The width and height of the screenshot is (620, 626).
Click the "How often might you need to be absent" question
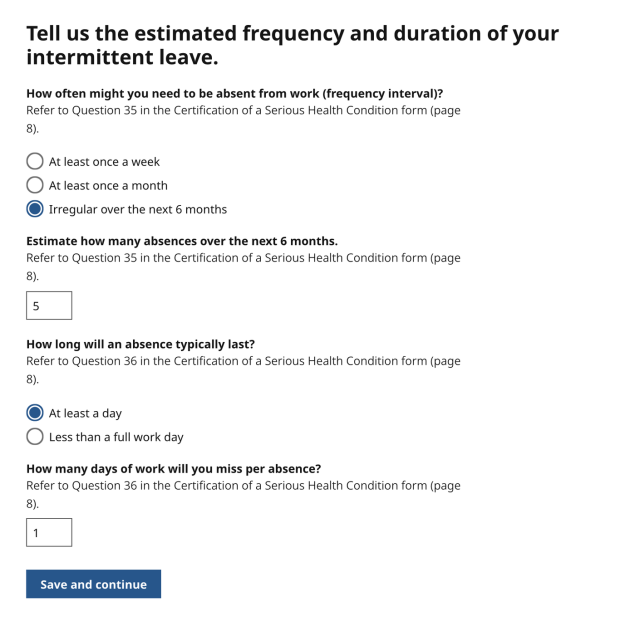point(234,93)
